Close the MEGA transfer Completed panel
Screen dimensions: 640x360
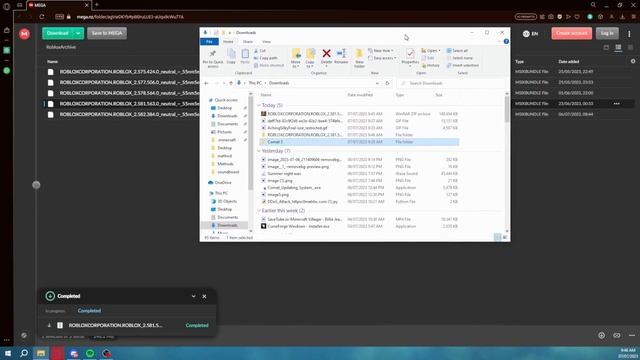coord(204,296)
